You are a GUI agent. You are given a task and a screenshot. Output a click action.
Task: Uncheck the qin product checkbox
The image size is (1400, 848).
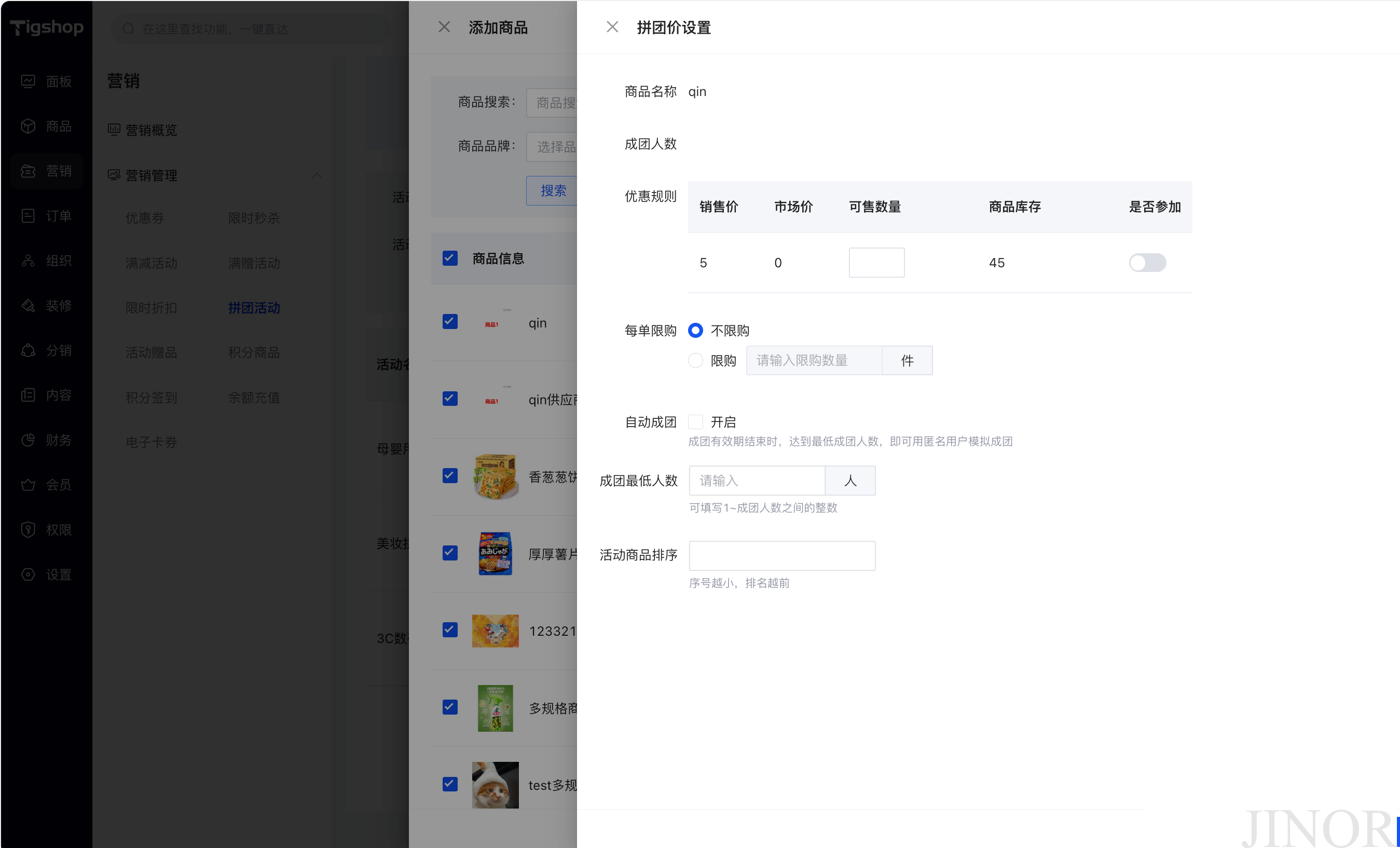[x=450, y=322]
